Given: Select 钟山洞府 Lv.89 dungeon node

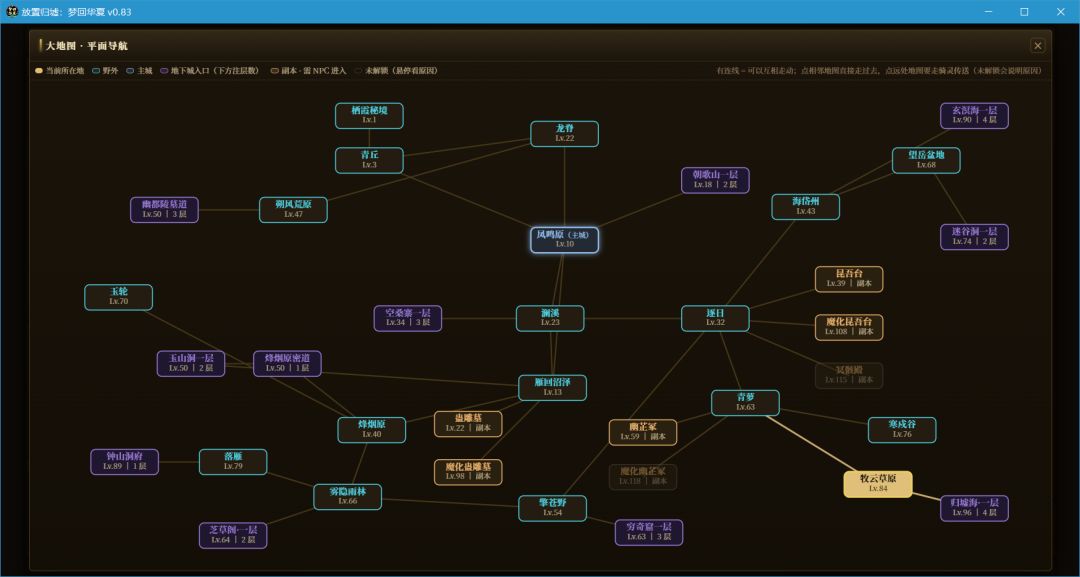Looking at the screenshot, I should pyautogui.click(x=125, y=462).
